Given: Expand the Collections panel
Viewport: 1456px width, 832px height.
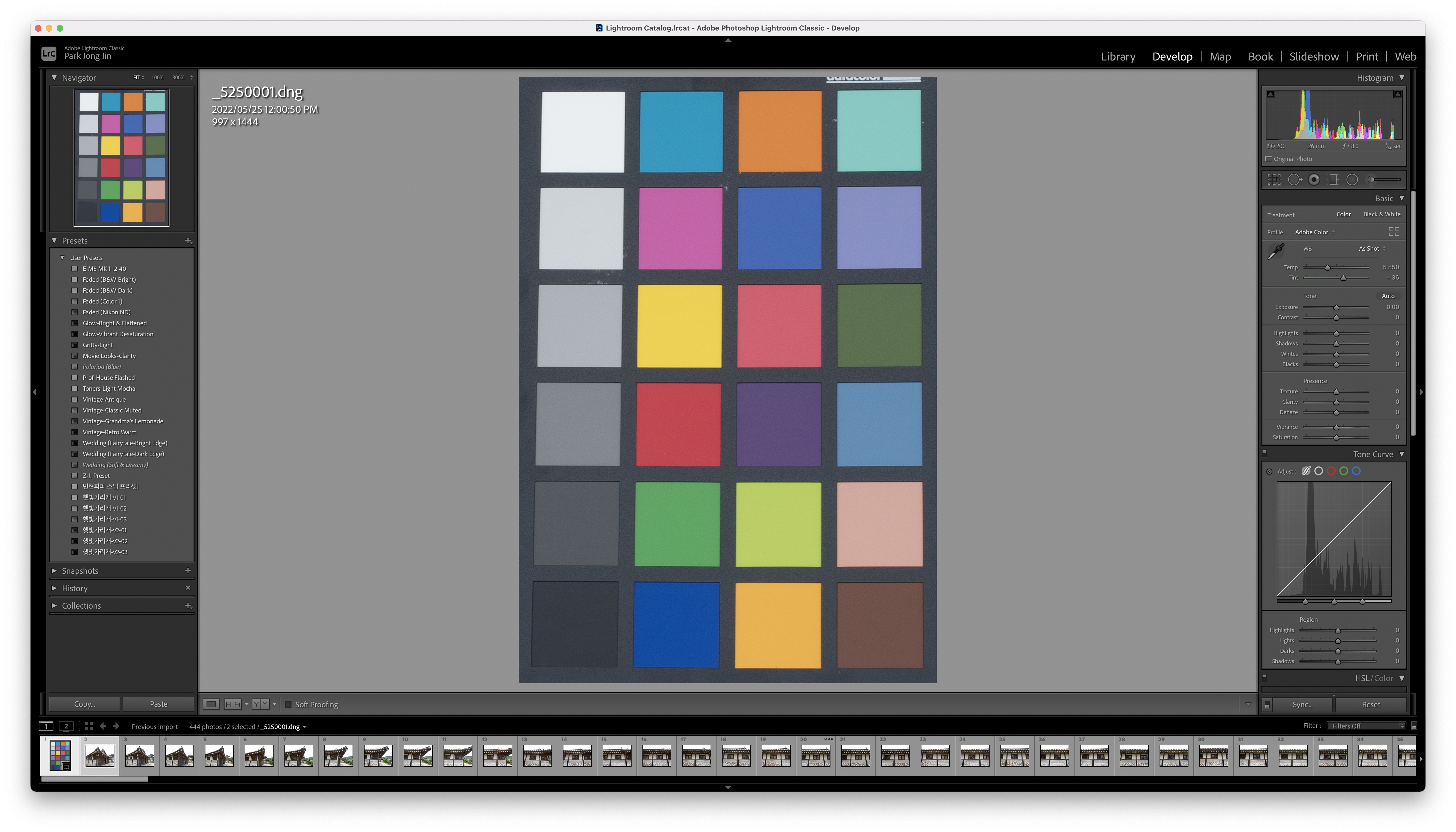Looking at the screenshot, I should point(54,606).
